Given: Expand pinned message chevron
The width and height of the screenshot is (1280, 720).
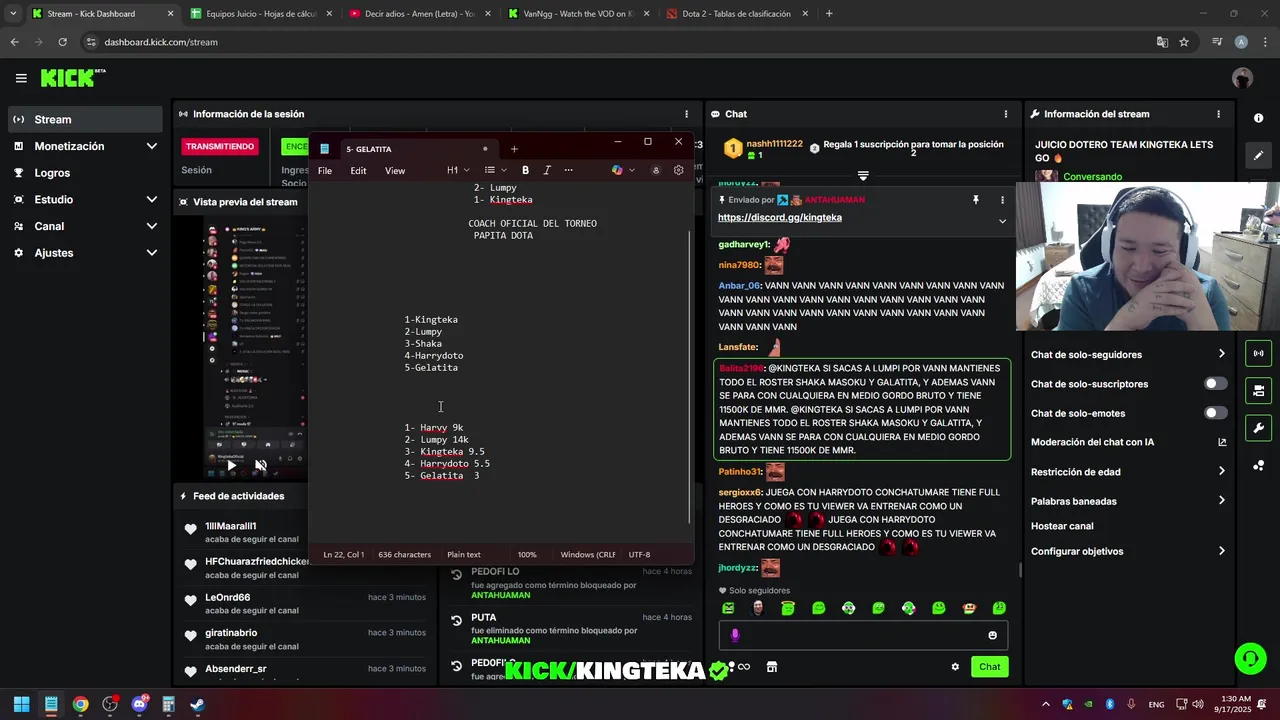Looking at the screenshot, I should 1002,221.
